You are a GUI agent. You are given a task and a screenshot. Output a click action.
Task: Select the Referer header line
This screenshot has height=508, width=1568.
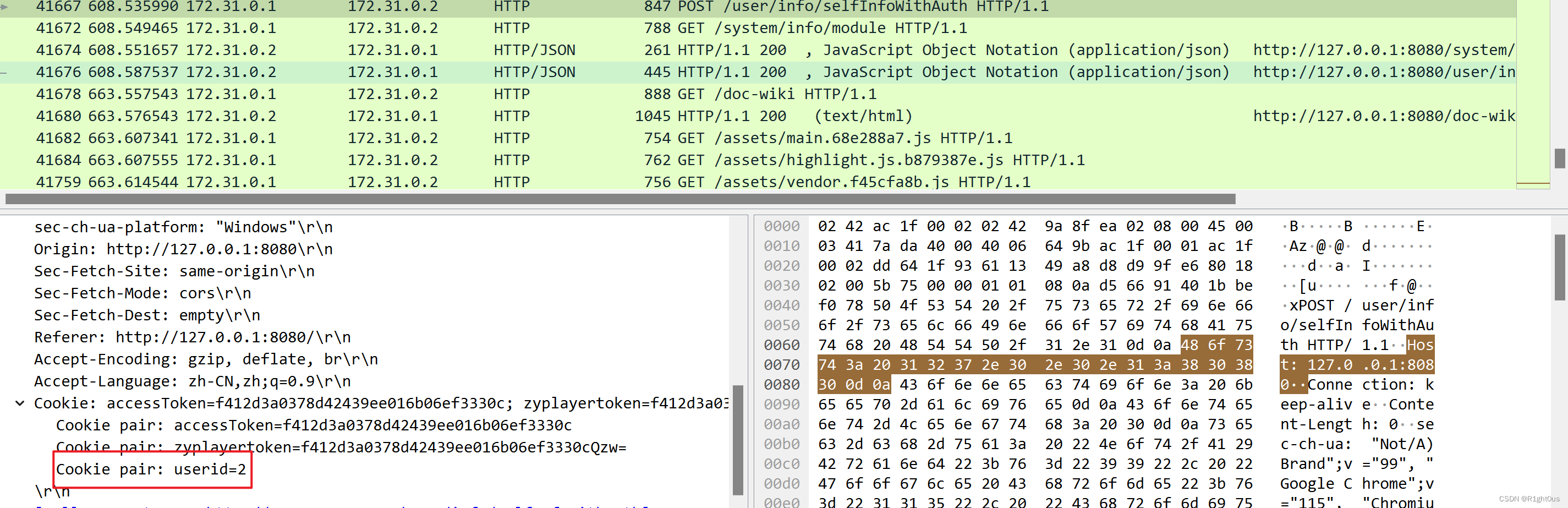coord(193,337)
